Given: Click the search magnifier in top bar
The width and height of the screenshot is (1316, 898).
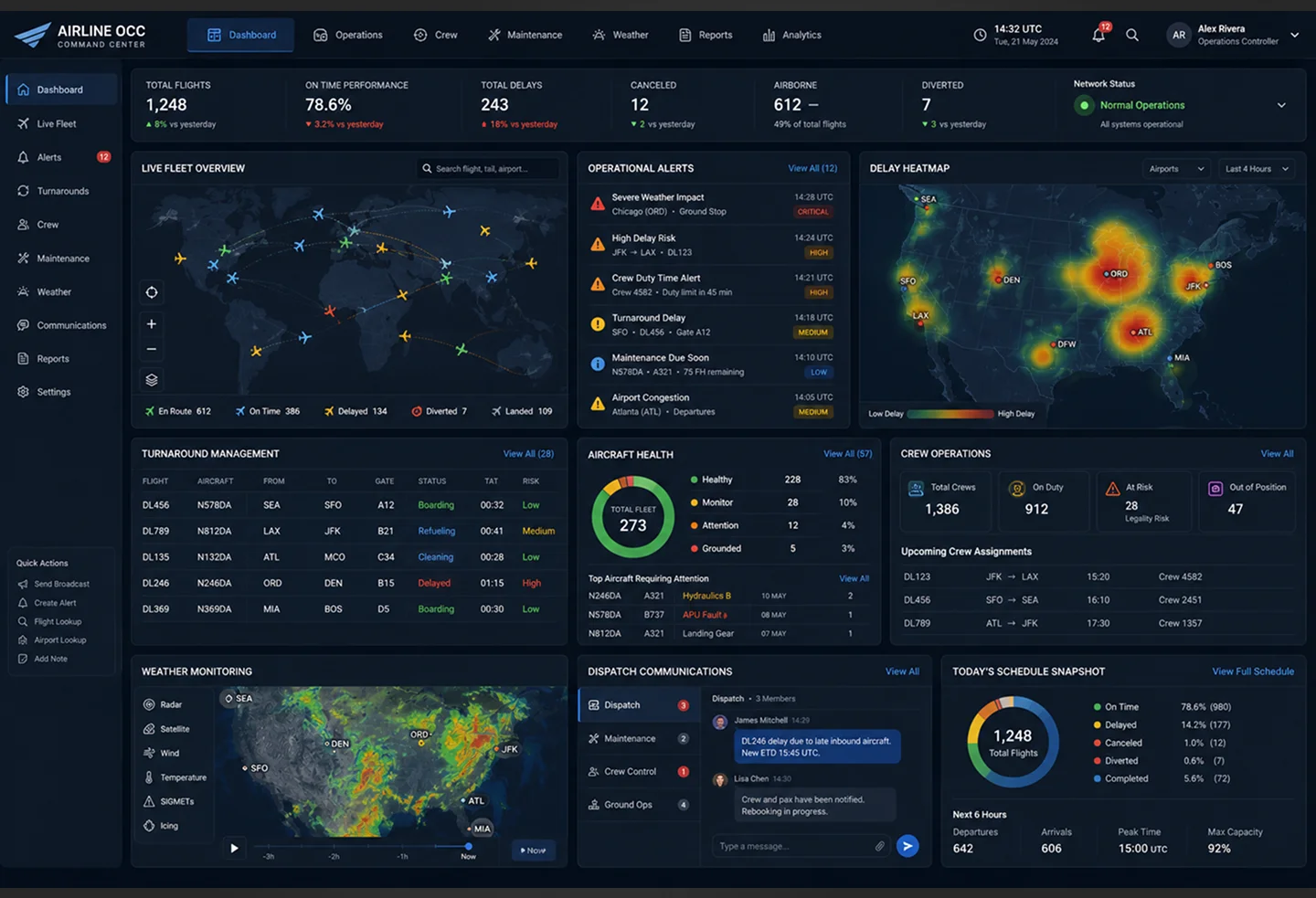Looking at the screenshot, I should click(1132, 35).
